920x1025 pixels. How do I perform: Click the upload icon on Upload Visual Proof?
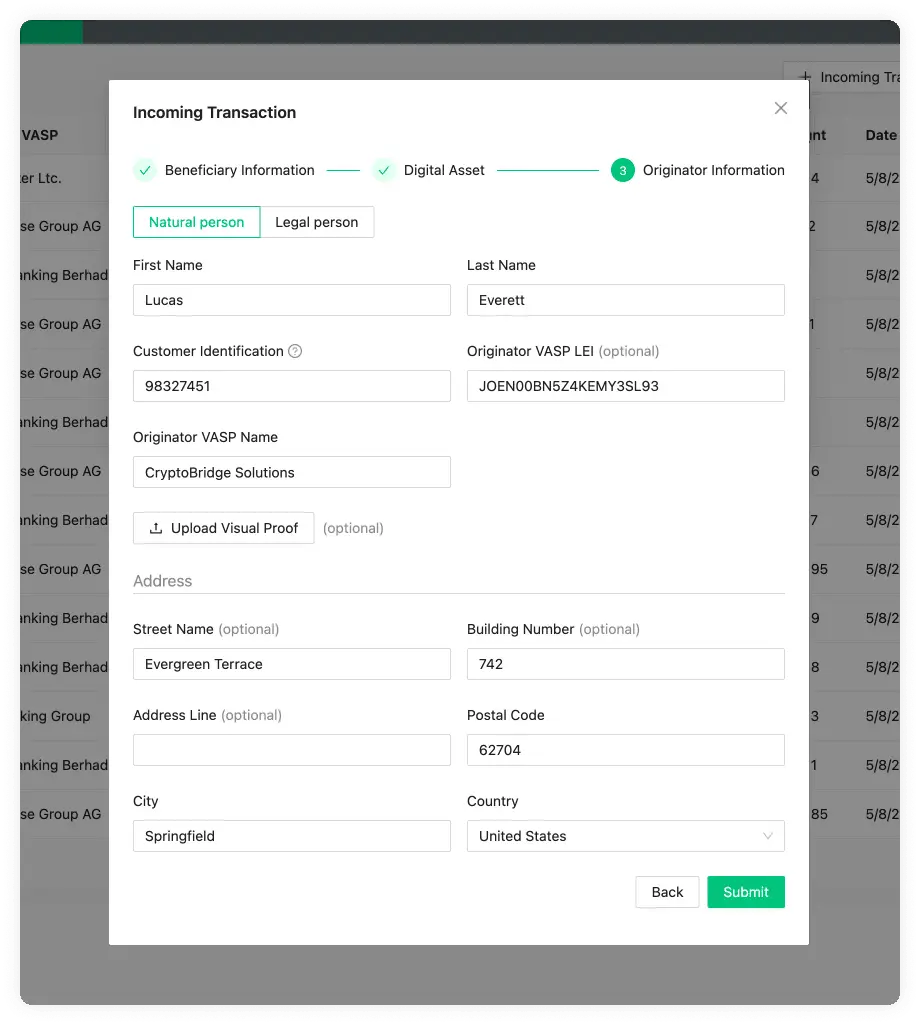(156, 527)
